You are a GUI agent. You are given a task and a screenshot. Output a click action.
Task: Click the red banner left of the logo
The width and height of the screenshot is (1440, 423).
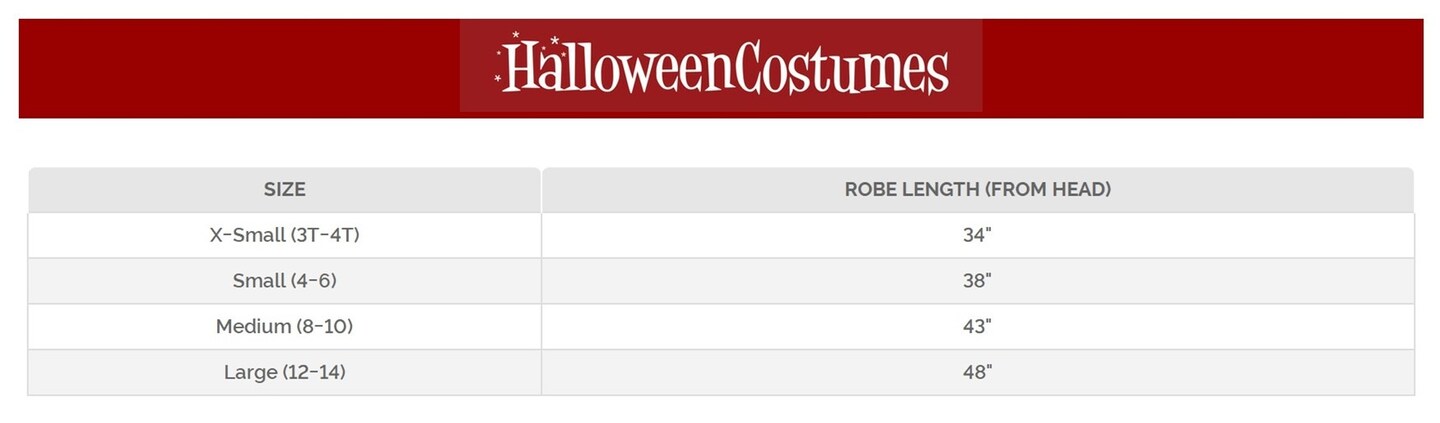(238, 68)
